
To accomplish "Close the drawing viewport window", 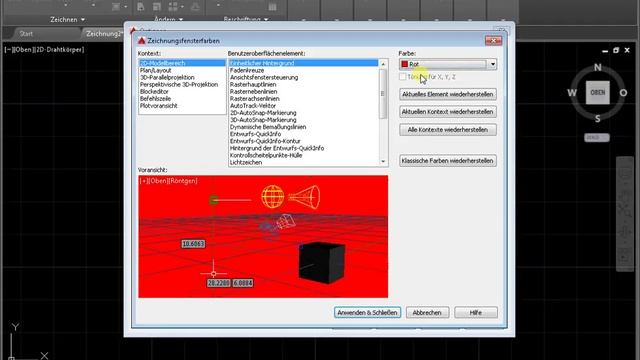I will coord(627,50).
